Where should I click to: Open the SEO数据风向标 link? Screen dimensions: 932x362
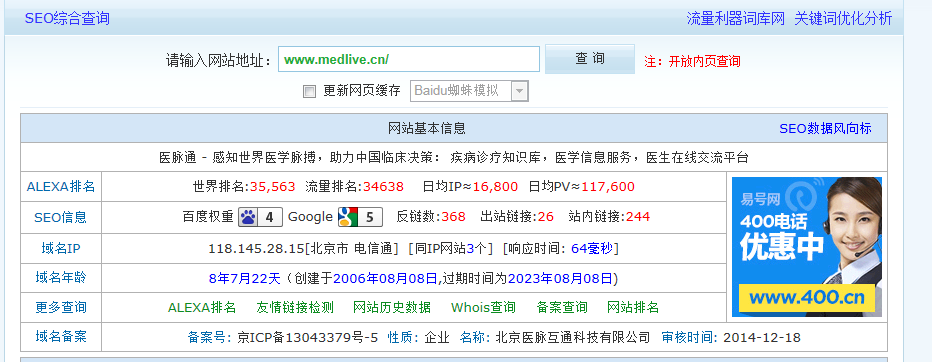[825, 128]
